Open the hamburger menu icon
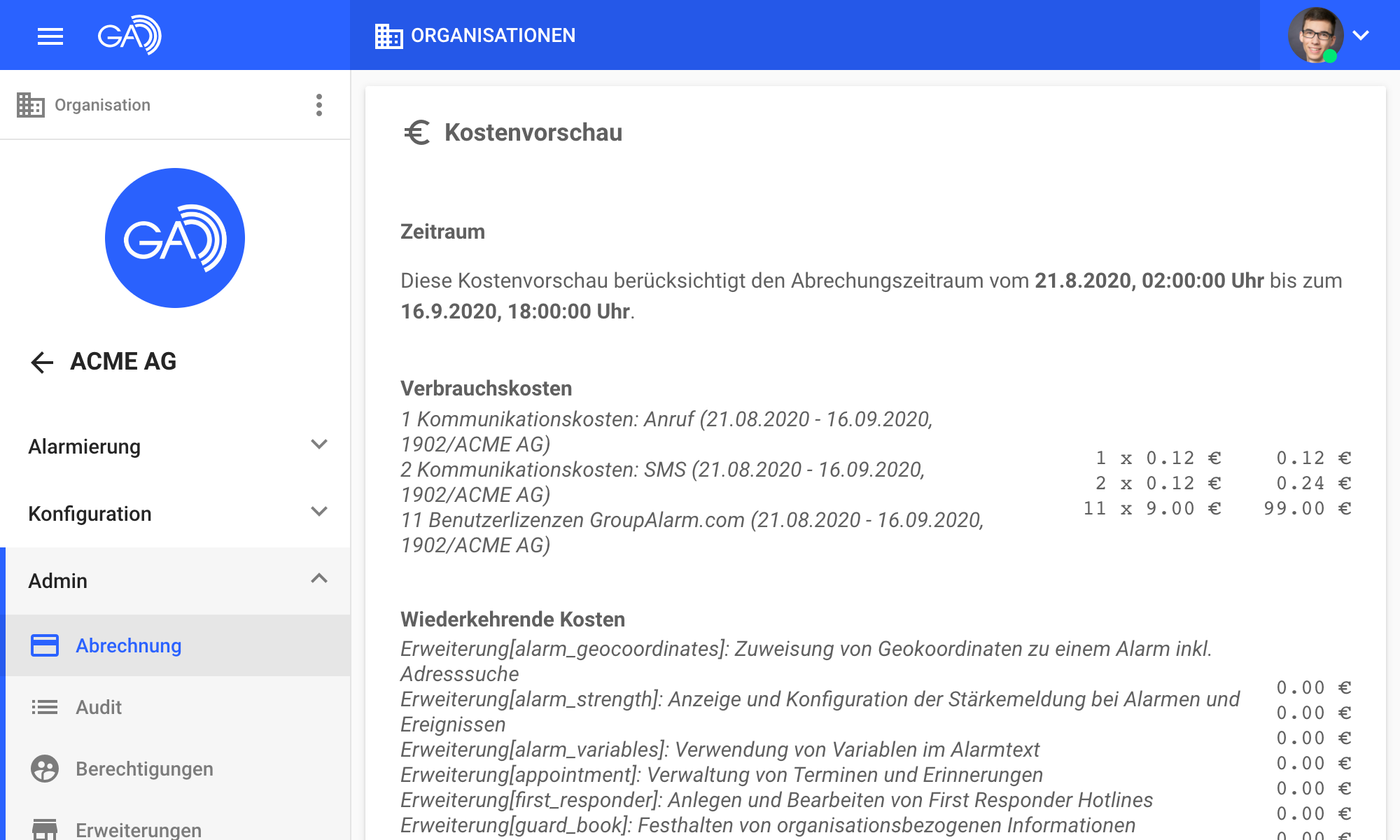This screenshot has height=840, width=1400. tap(50, 36)
